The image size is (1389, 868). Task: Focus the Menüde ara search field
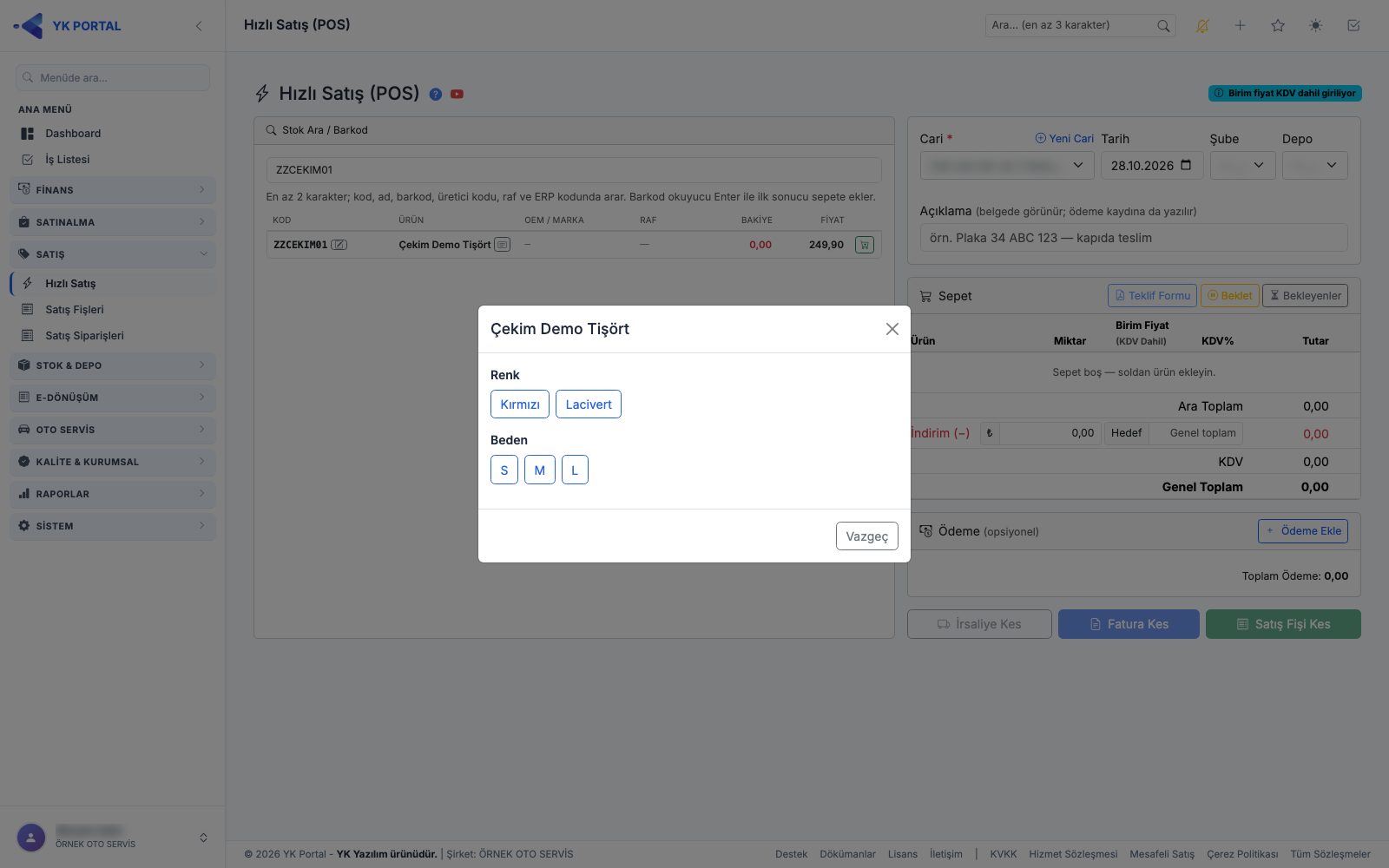point(113,77)
